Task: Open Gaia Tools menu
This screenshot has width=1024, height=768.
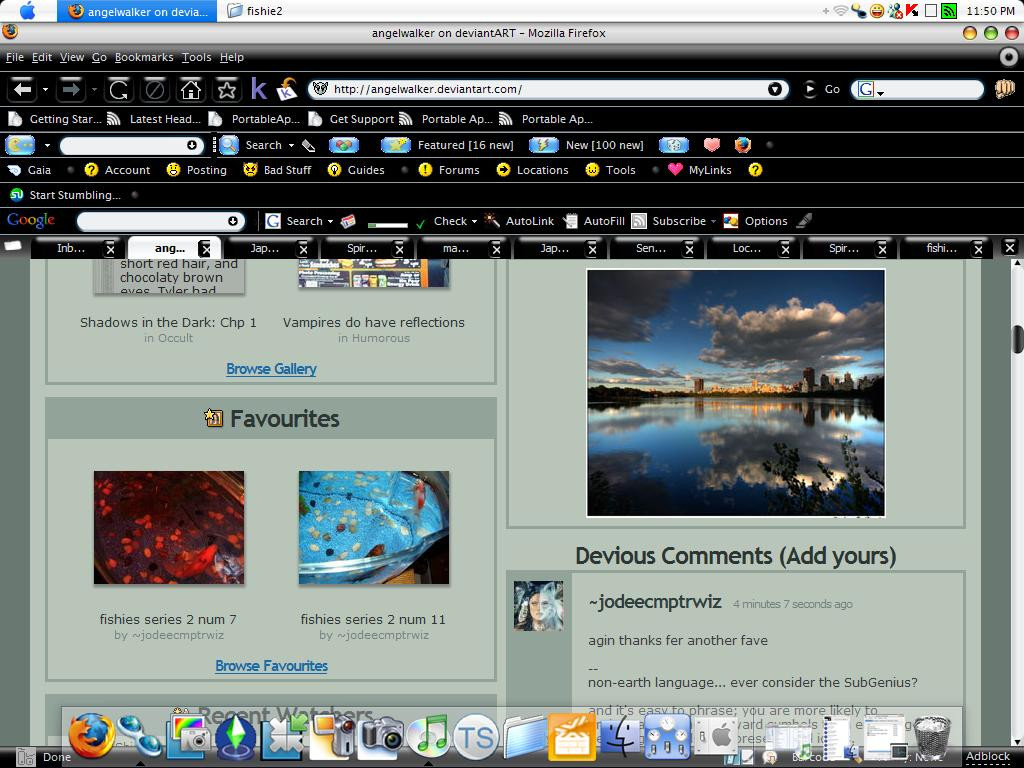Action: 610,170
